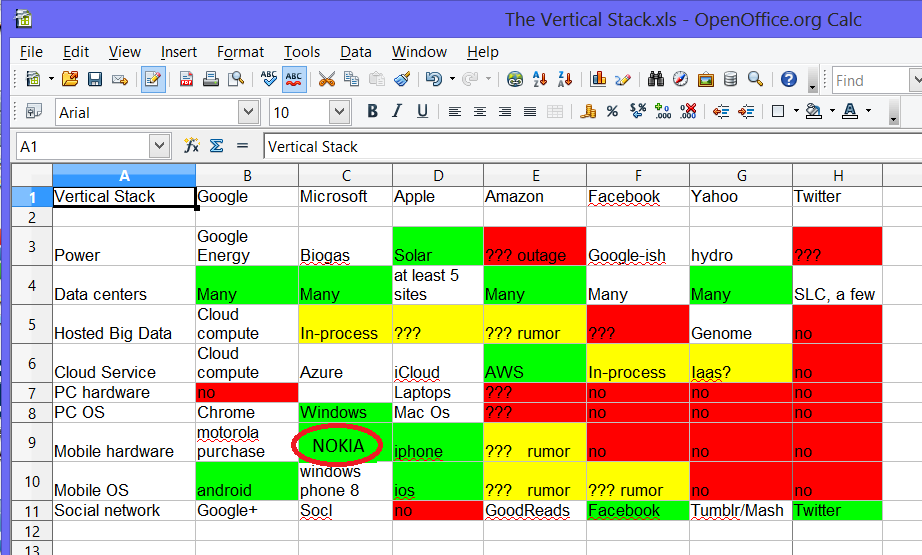Open the File menu

click(x=31, y=52)
